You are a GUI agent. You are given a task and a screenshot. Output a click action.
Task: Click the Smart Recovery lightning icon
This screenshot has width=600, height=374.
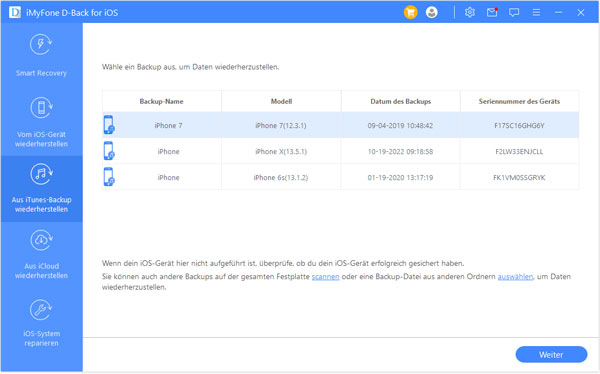41,44
